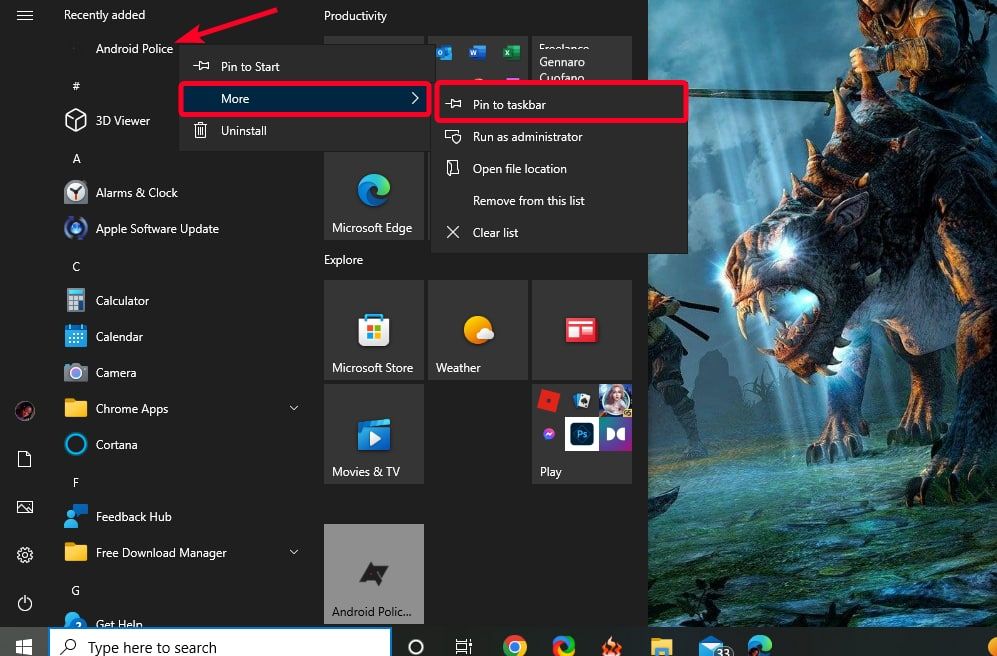Viewport: 997px width, 656px height.
Task: Open Task View on the taskbar
Action: tap(464, 646)
